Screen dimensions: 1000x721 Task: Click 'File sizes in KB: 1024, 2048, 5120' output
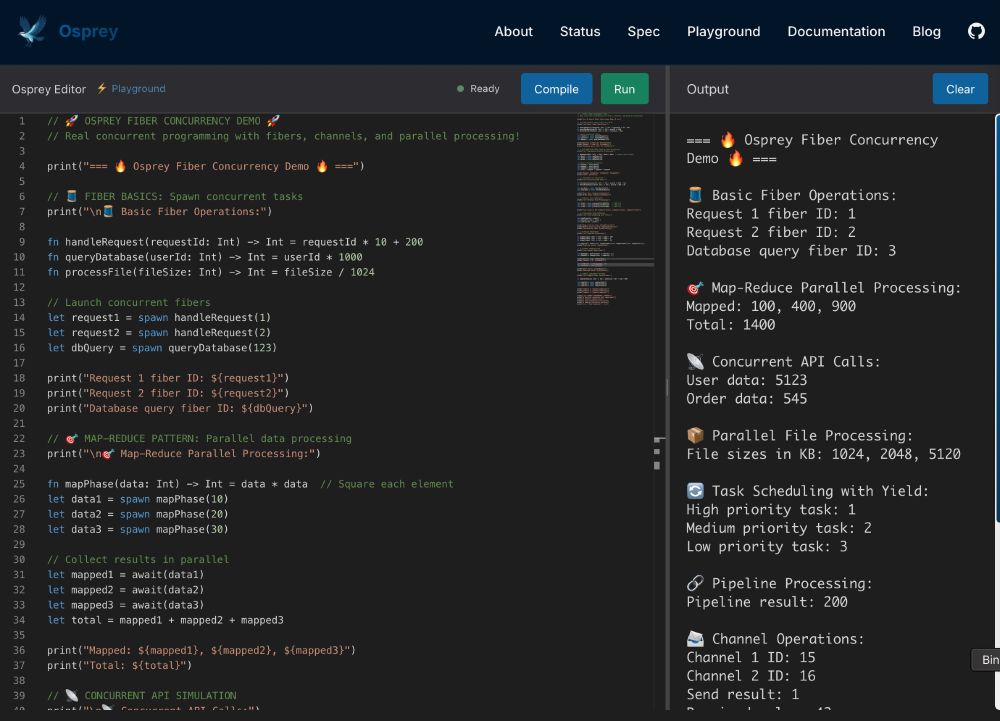coord(823,454)
